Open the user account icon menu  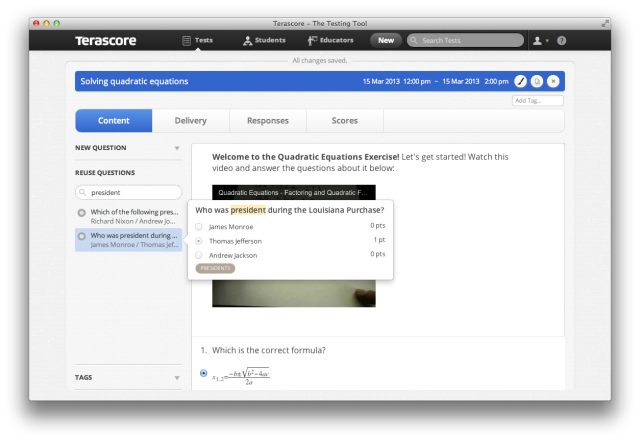pyautogui.click(x=540, y=40)
